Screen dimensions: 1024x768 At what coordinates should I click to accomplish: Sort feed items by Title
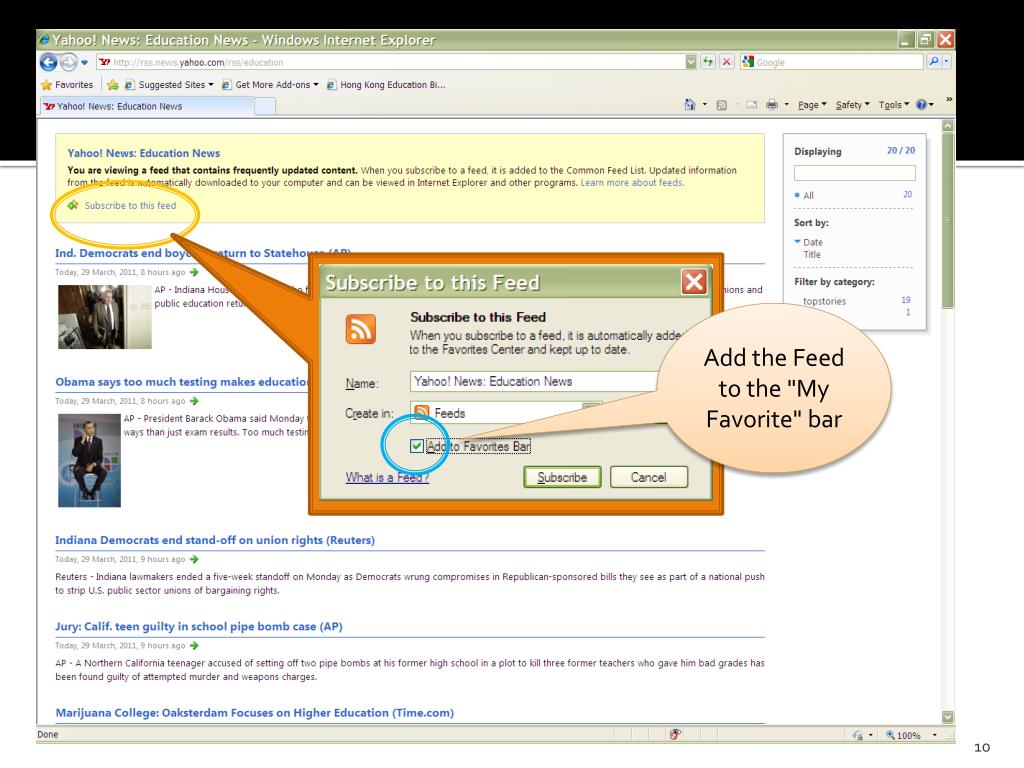tap(812, 255)
